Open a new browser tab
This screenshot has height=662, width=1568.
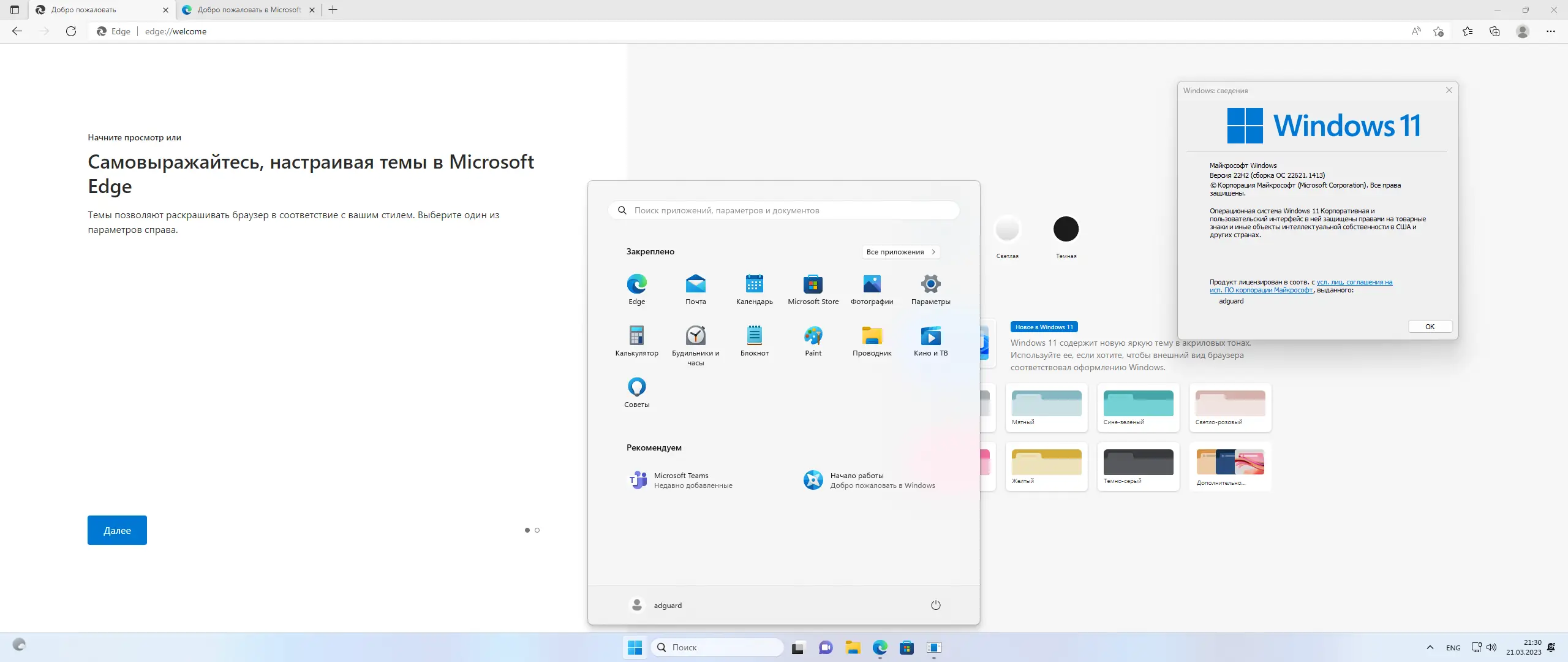[333, 10]
